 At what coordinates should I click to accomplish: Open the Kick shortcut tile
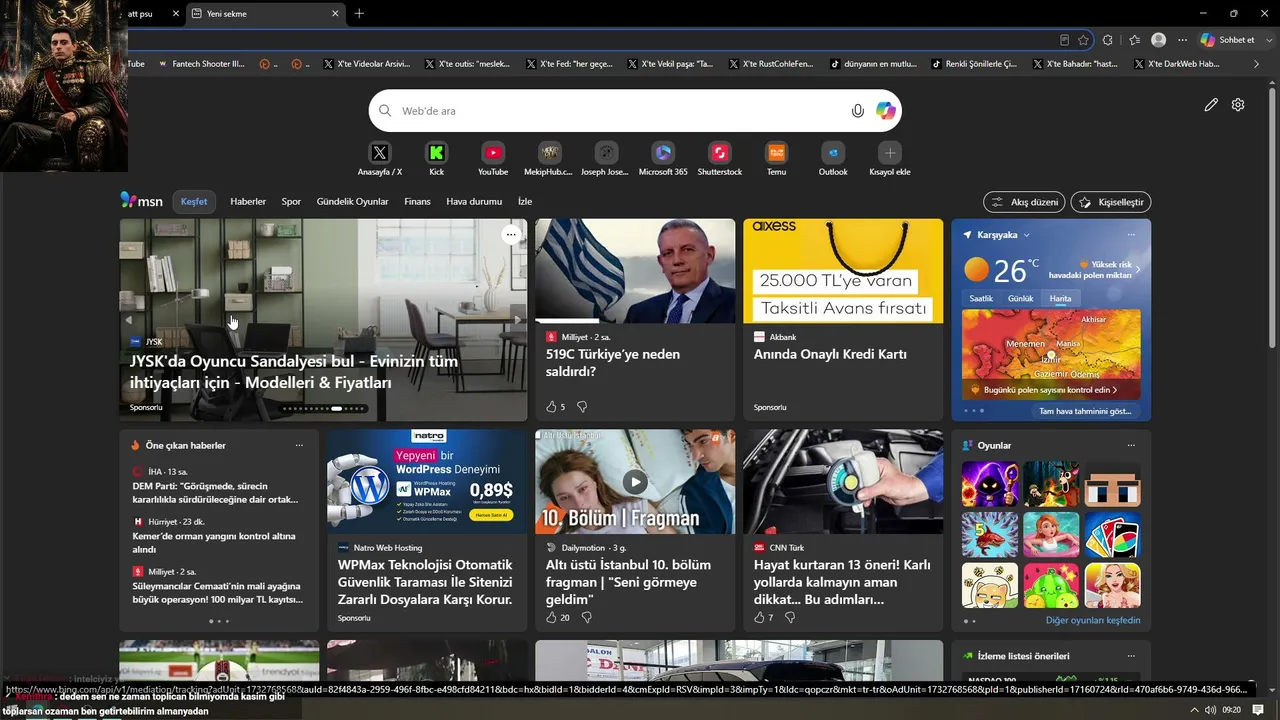pos(436,158)
